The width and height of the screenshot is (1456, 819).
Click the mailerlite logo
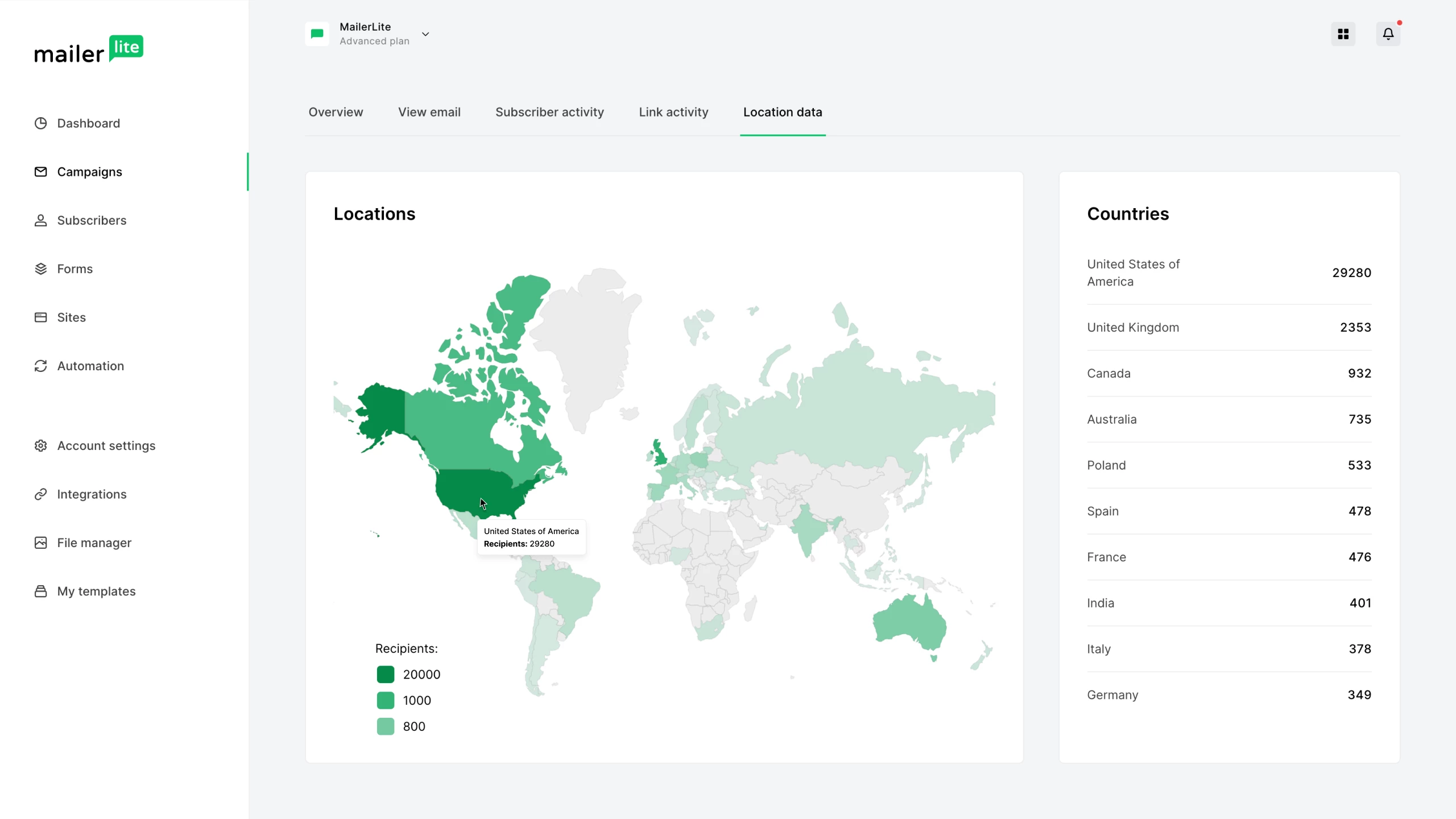pos(89,49)
